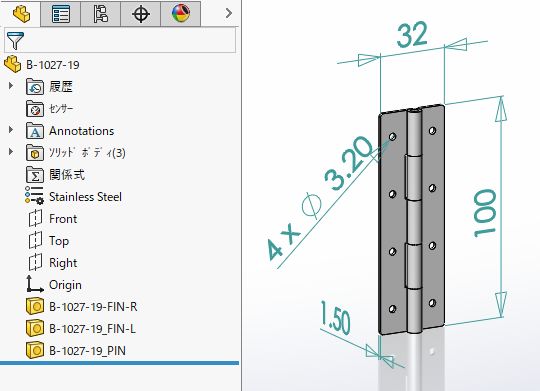540x391 pixels.
Task: Expand the 履歴 history folder
Action: [11, 86]
